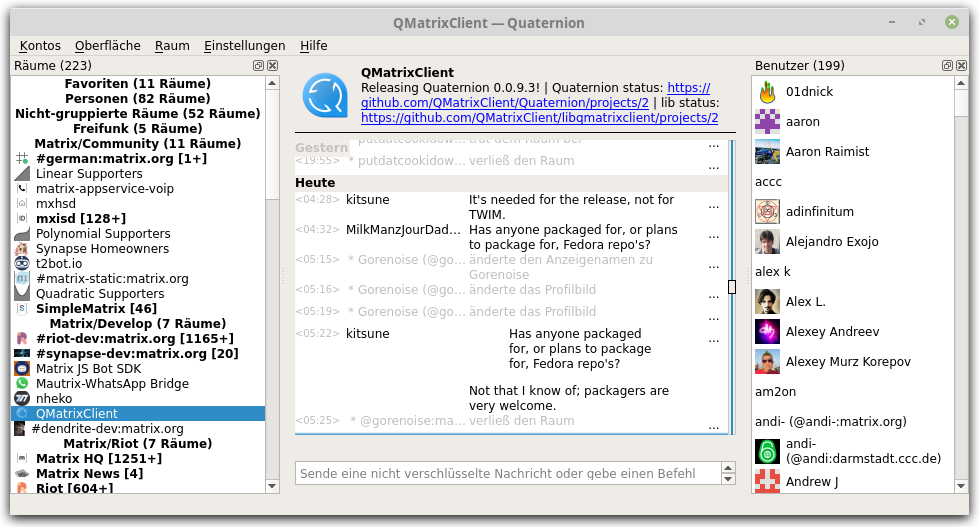Image resolution: width=979 pixels, height=527 pixels.
Task: Click the mxisd room icon
Action: click(x=22, y=219)
